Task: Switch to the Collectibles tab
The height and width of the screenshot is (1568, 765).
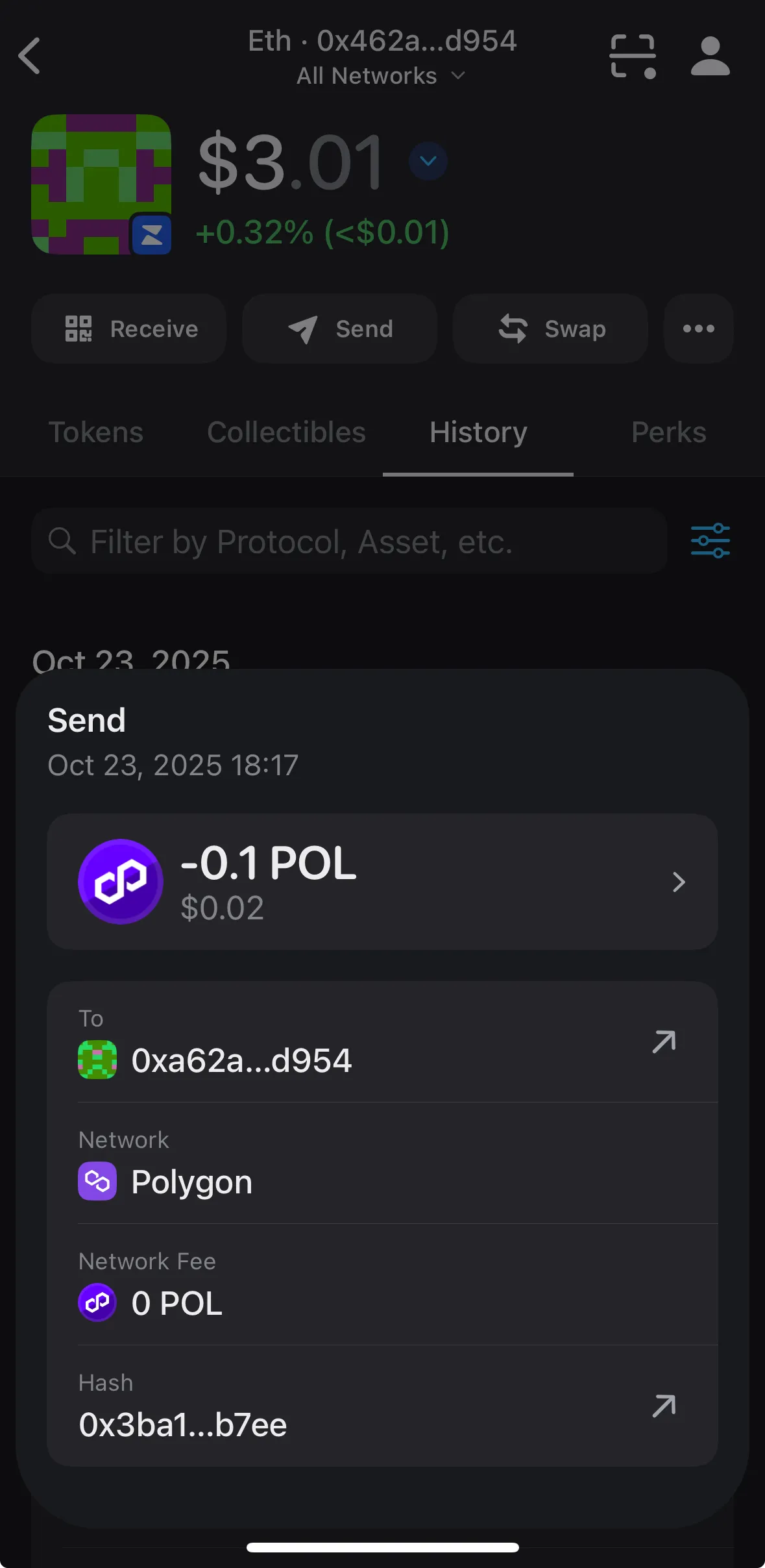Action: tap(286, 432)
